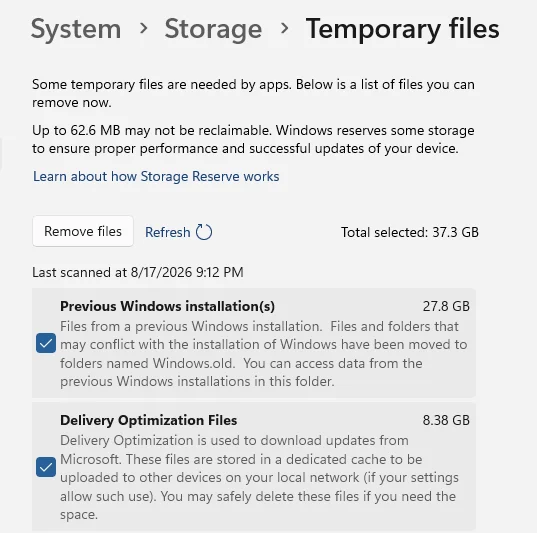The height and width of the screenshot is (533, 537).
Task: Click the Last scanned timestamp text
Action: 138,273
